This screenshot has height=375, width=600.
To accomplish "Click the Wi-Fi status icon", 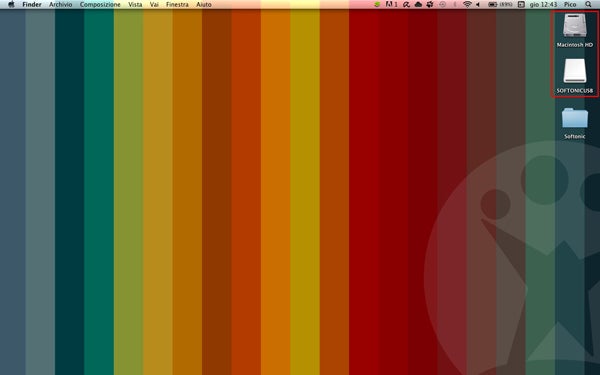I will point(467,5).
